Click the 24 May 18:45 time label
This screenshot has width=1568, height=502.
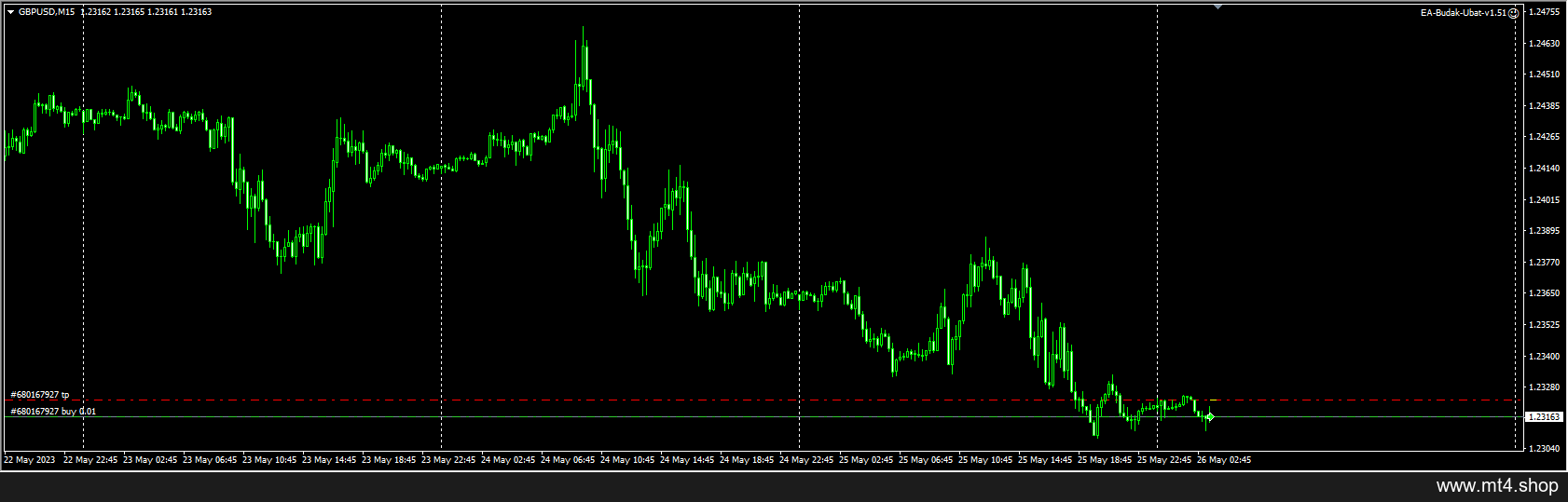point(747,460)
